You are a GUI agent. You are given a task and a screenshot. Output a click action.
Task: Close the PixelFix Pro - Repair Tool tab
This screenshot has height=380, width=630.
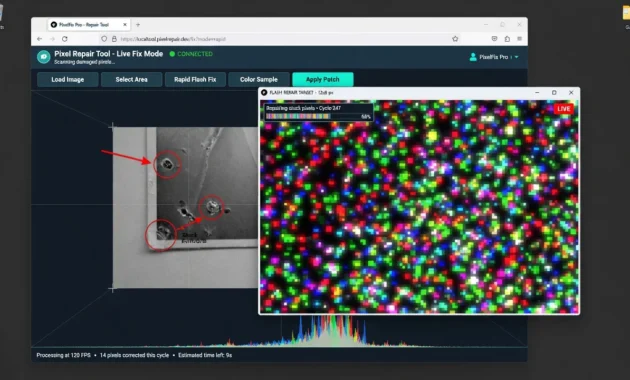click(x=125, y=25)
